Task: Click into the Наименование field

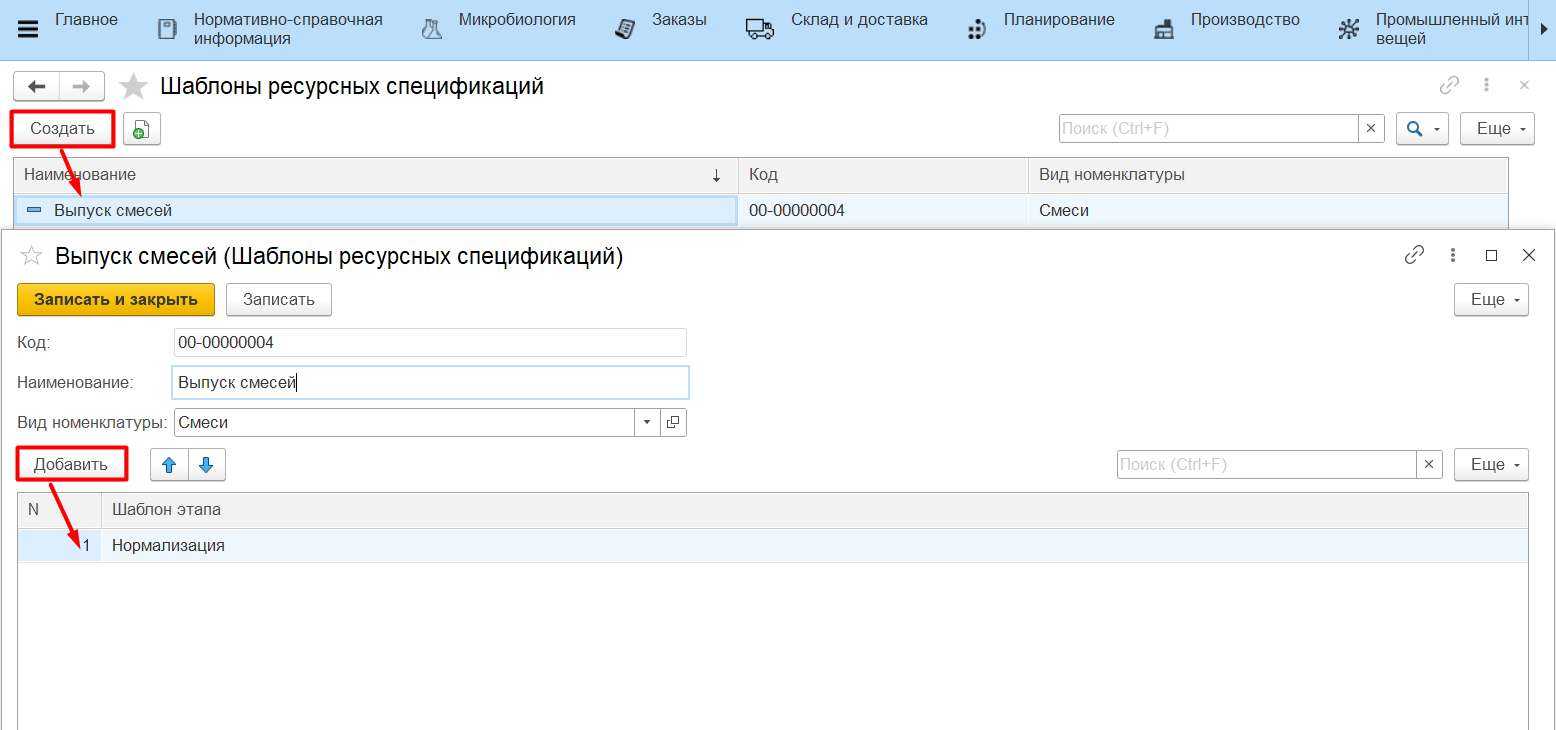Action: pyautogui.click(x=430, y=382)
